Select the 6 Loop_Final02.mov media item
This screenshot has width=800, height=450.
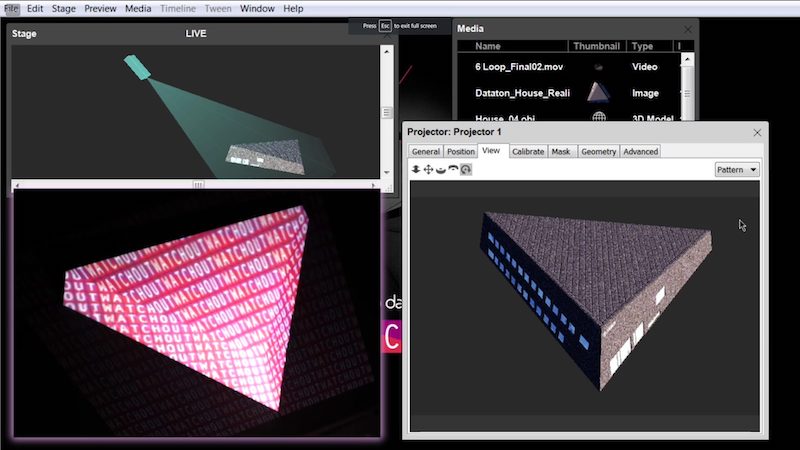point(517,66)
